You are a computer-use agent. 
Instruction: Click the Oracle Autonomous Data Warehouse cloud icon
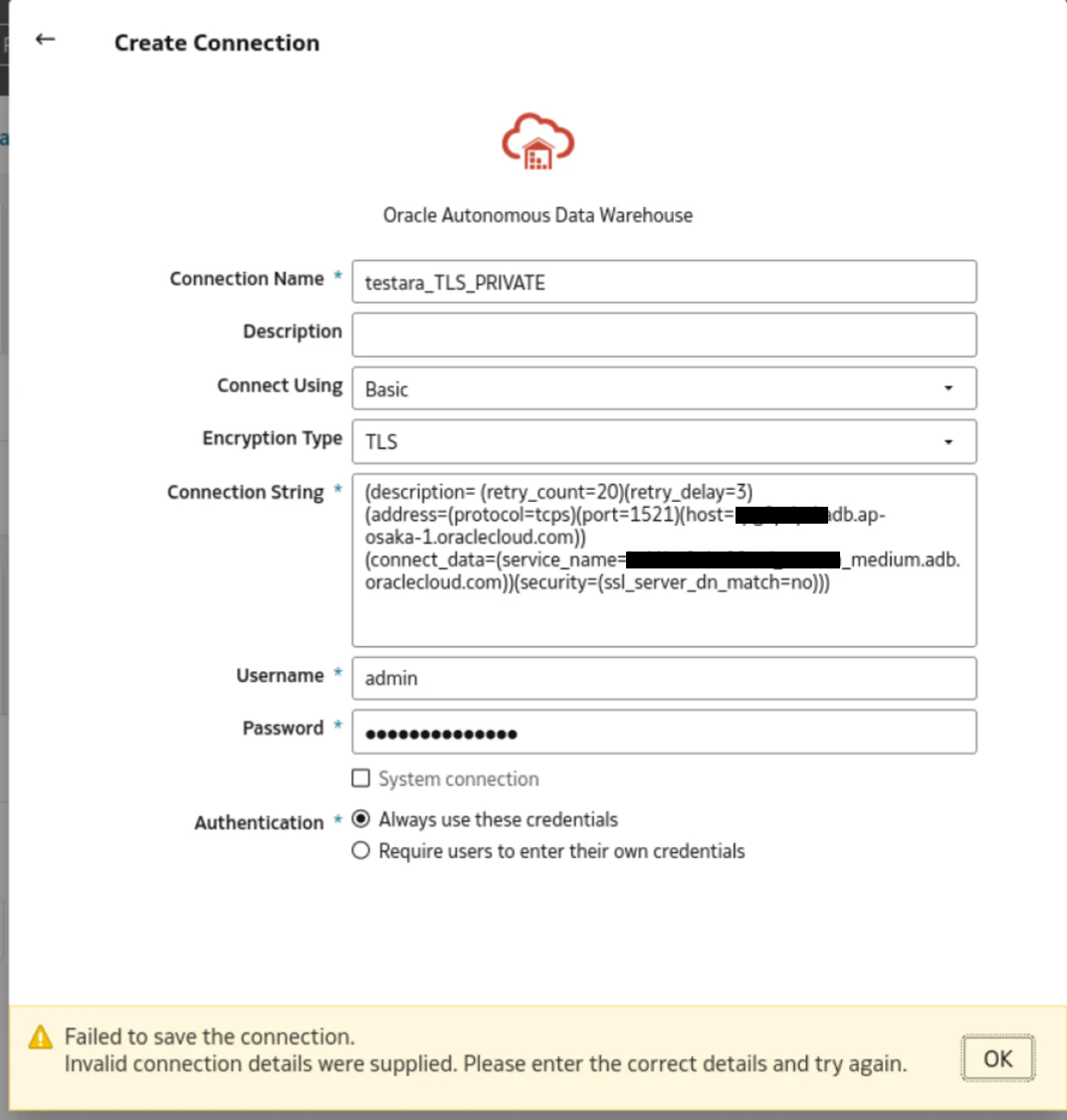tap(537, 141)
